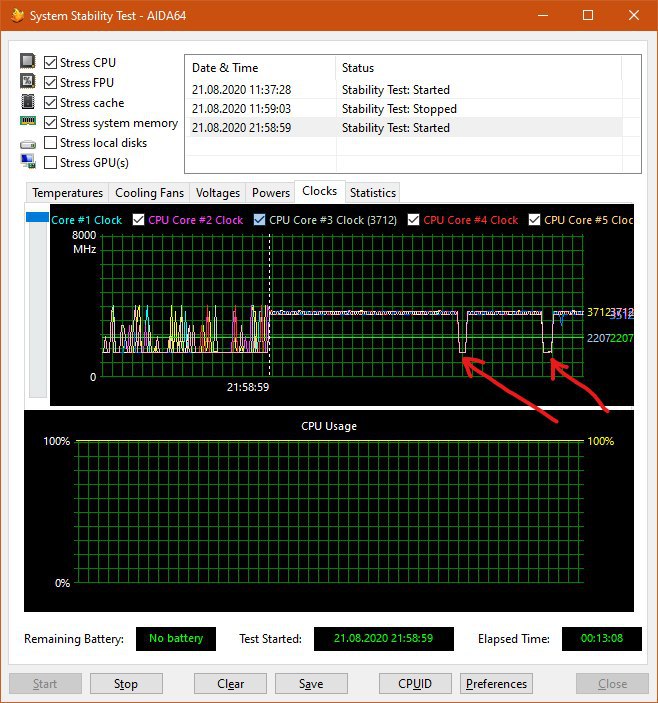The width and height of the screenshot is (658, 703).
Task: Click the Elapsed Time 00:13:08 value
Action: pos(602,638)
